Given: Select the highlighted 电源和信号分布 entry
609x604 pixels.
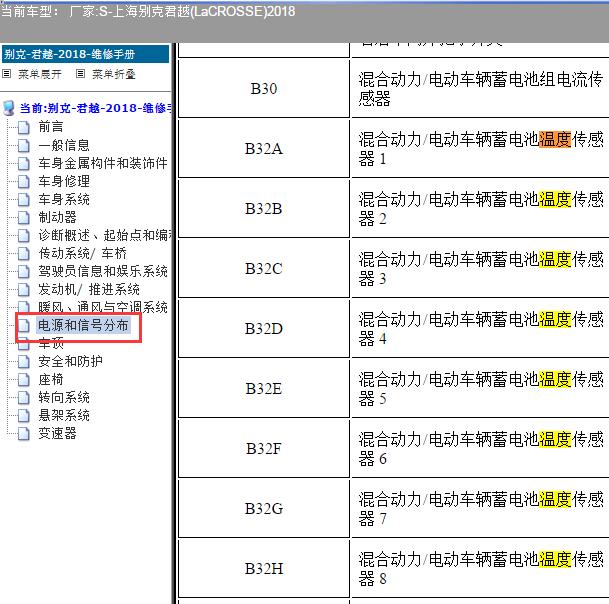Looking at the screenshot, I should 83,325.
